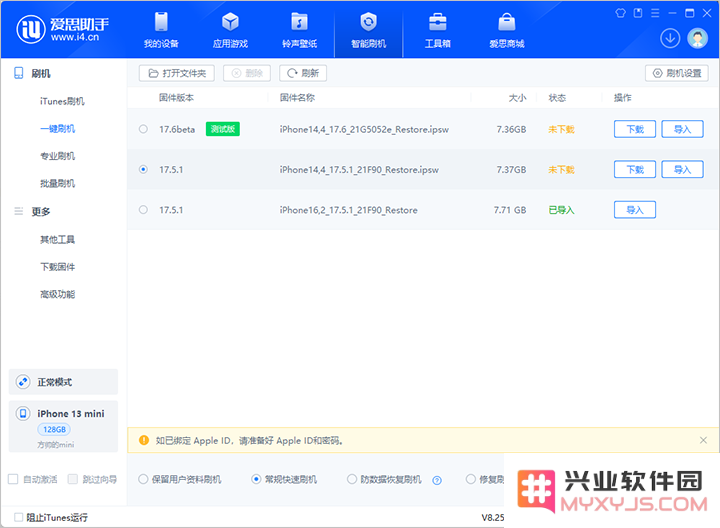Click the feedback icon in title bar
Image resolution: width=720 pixels, height=528 pixels.
[638, 13]
